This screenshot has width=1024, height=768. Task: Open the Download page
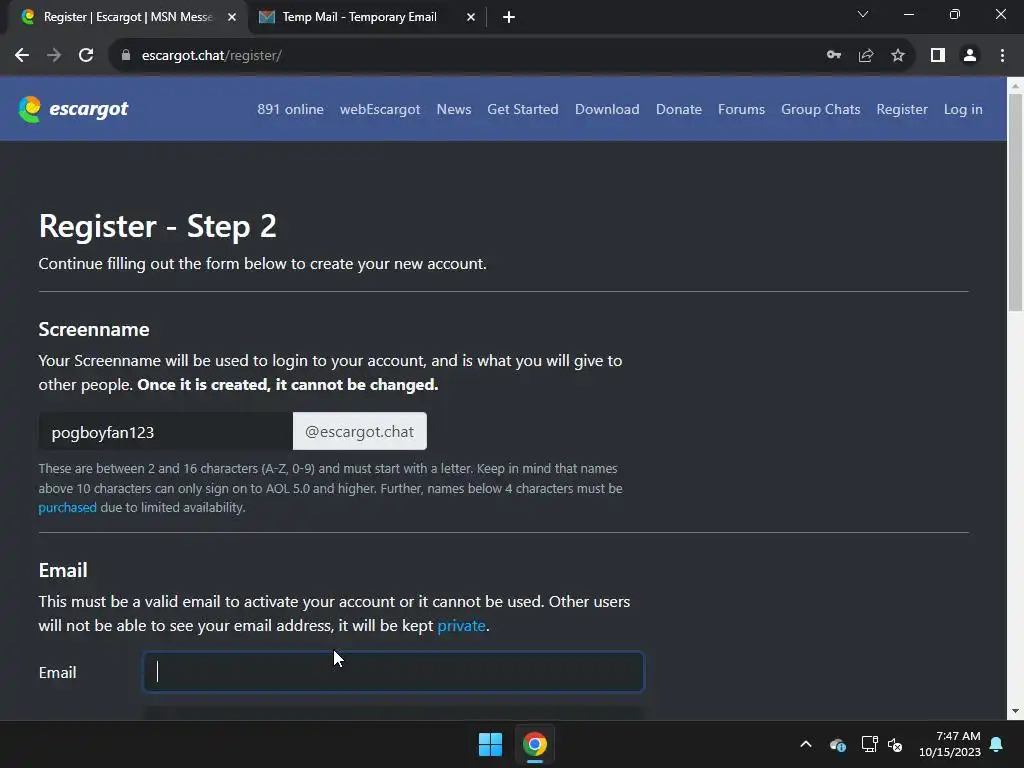[x=607, y=109]
